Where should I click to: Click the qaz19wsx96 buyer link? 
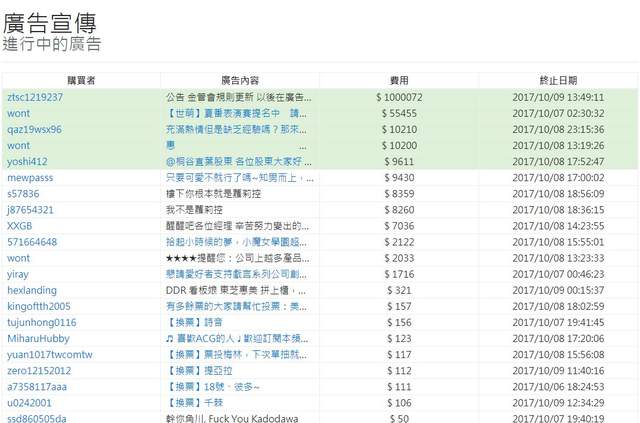click(34, 130)
